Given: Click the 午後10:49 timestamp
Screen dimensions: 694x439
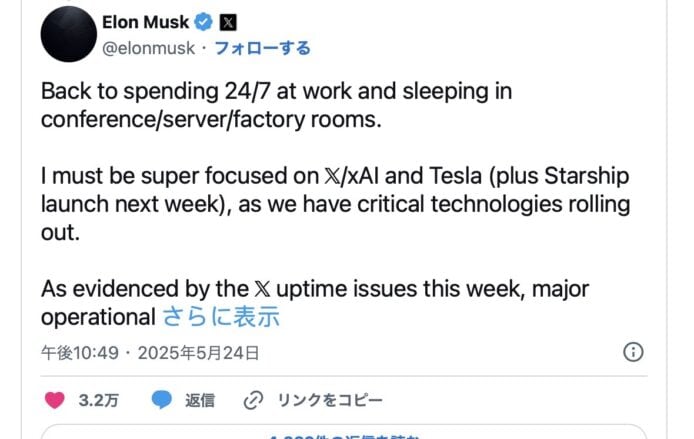Looking at the screenshot, I should pyautogui.click(x=80, y=353).
